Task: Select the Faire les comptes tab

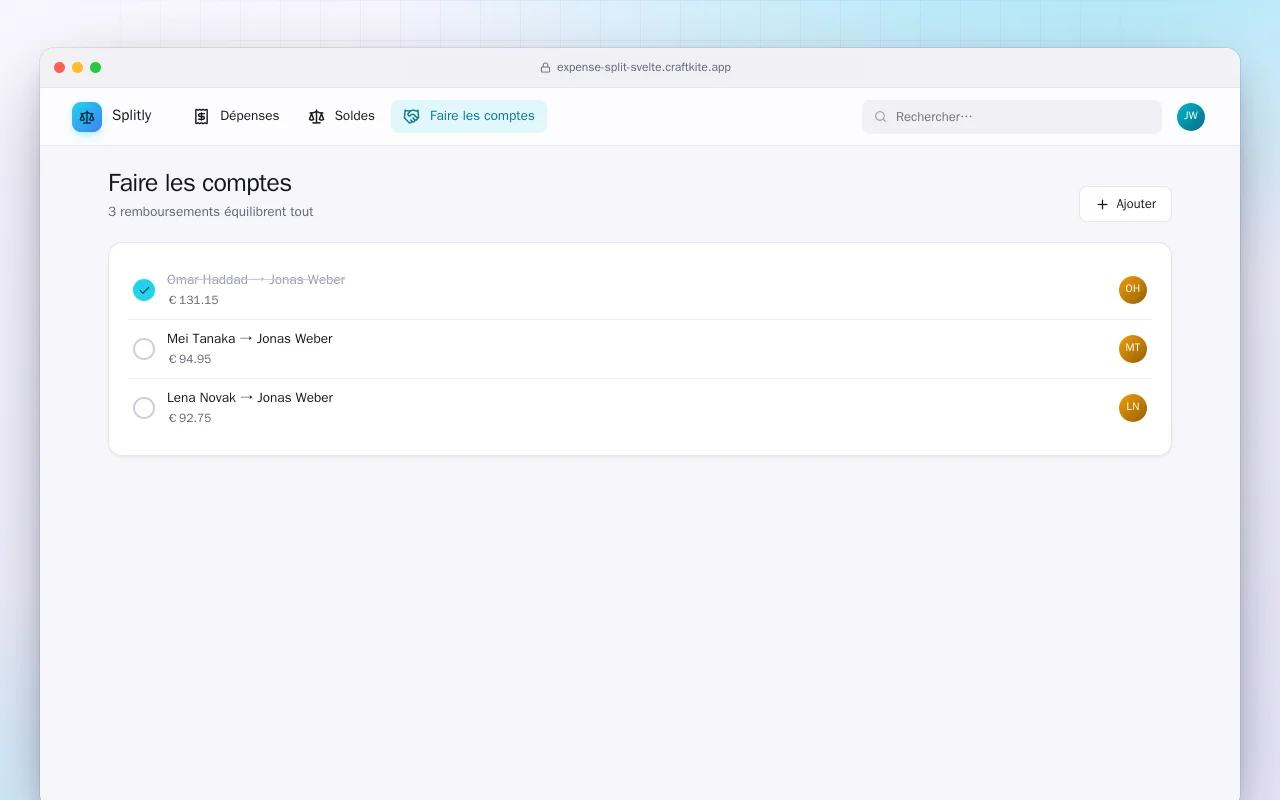Action: tap(469, 116)
